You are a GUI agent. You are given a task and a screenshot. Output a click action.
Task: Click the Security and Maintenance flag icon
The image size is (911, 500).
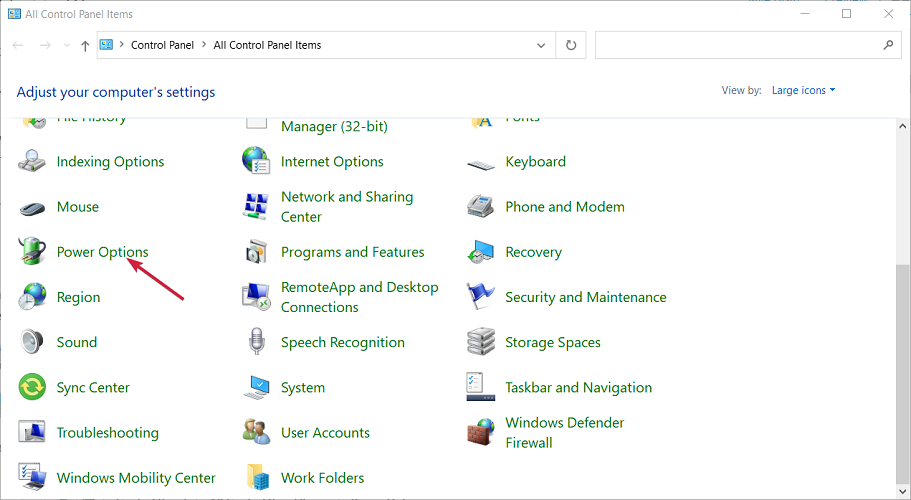(x=480, y=297)
